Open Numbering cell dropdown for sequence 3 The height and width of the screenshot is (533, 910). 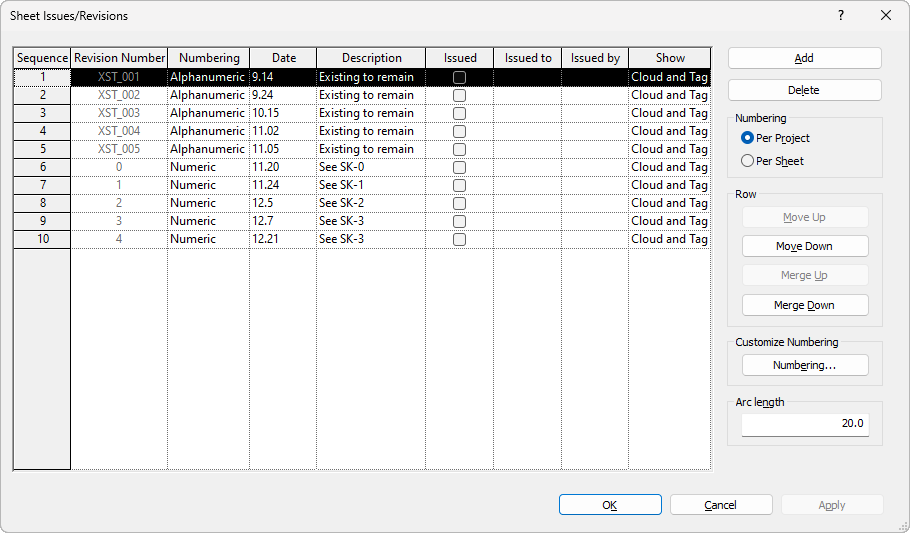coord(208,113)
